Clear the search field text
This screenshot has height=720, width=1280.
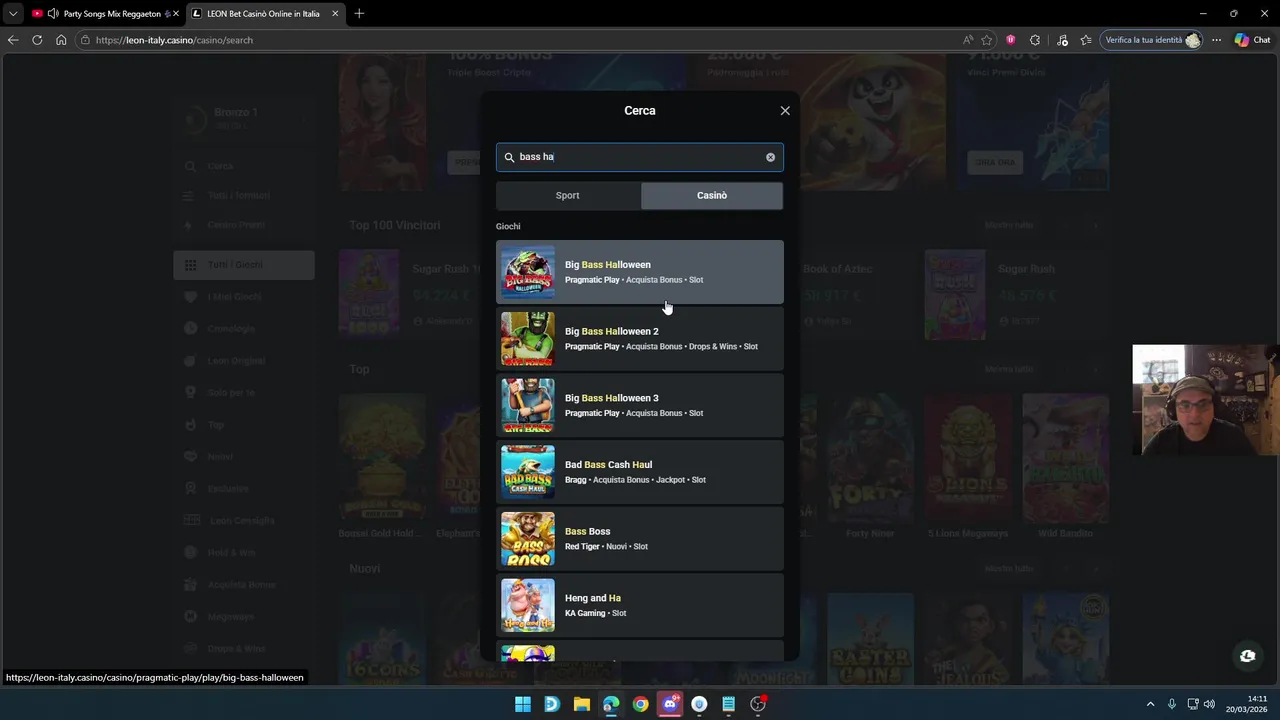click(x=770, y=157)
